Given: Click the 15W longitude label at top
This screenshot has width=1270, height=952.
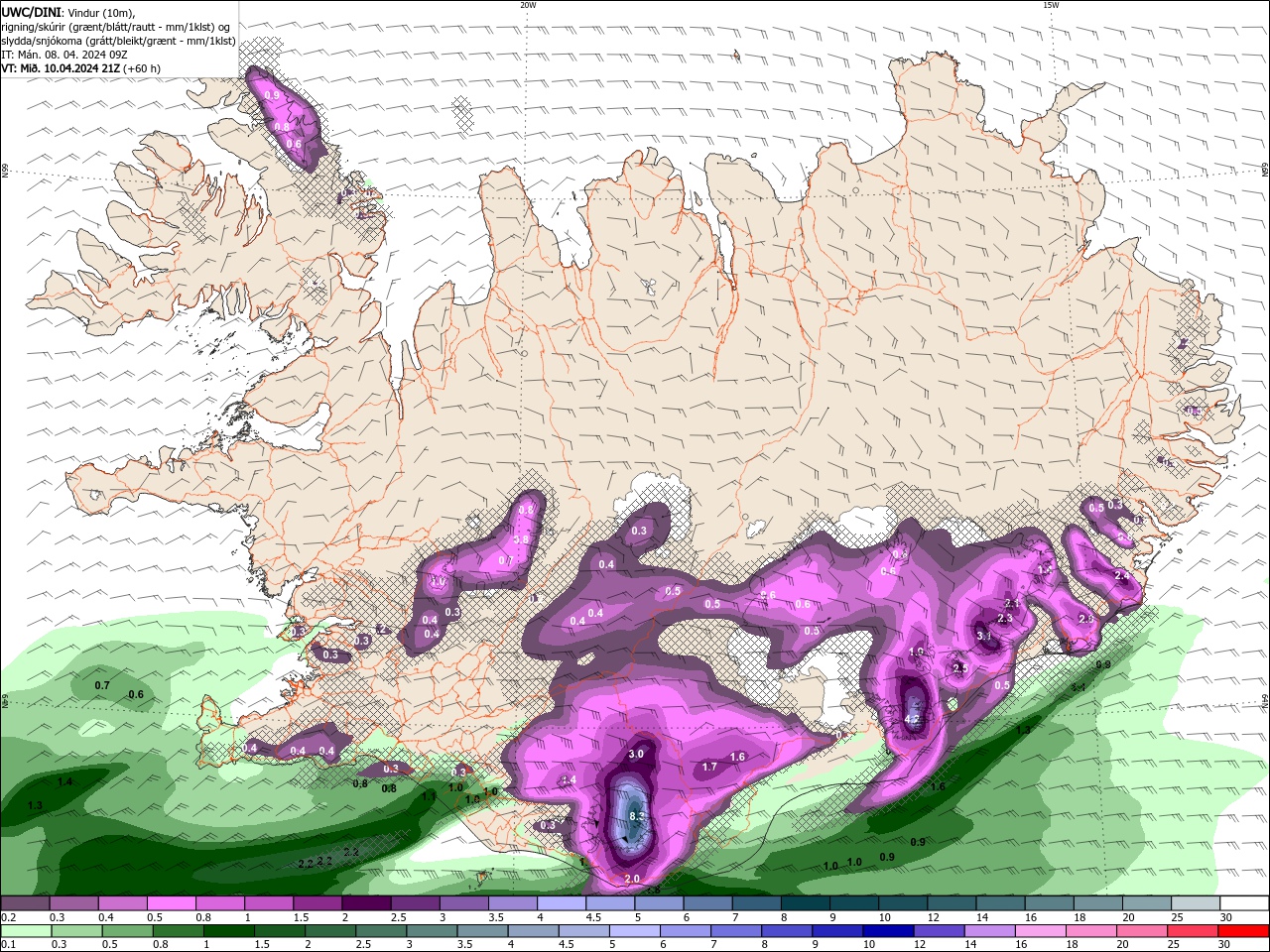Looking at the screenshot, I should click(1051, 5).
